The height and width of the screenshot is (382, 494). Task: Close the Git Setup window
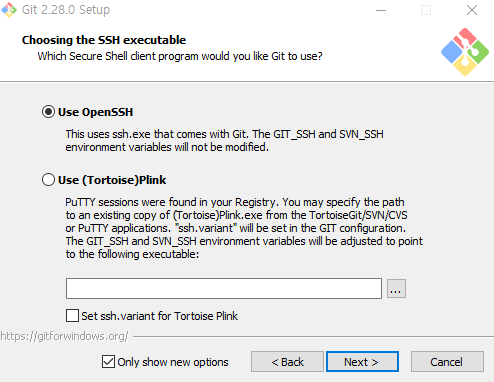point(472,10)
